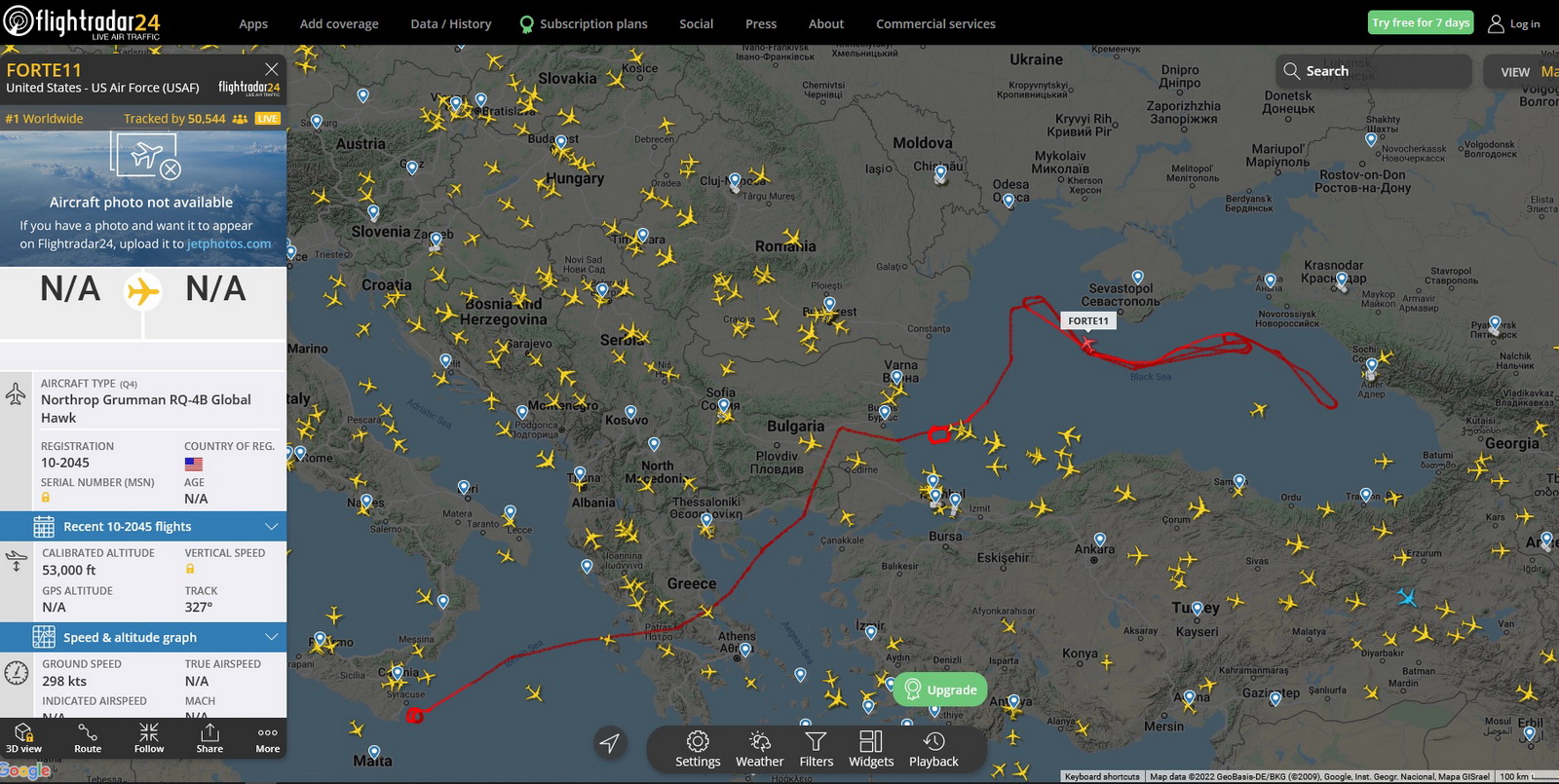Viewport: 1559px width, 784px height.
Task: Click the tracked-by users icon
Action: tap(240, 119)
